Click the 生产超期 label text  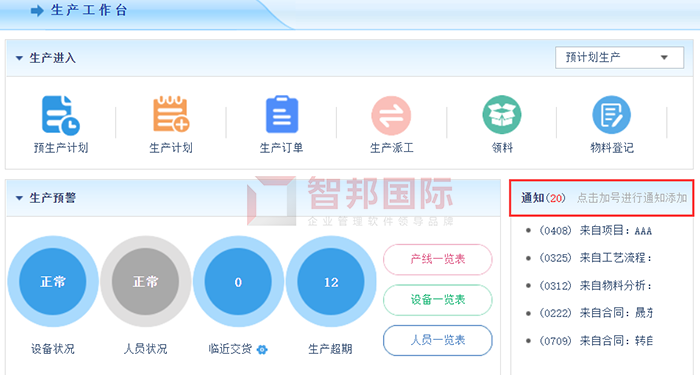point(330,349)
